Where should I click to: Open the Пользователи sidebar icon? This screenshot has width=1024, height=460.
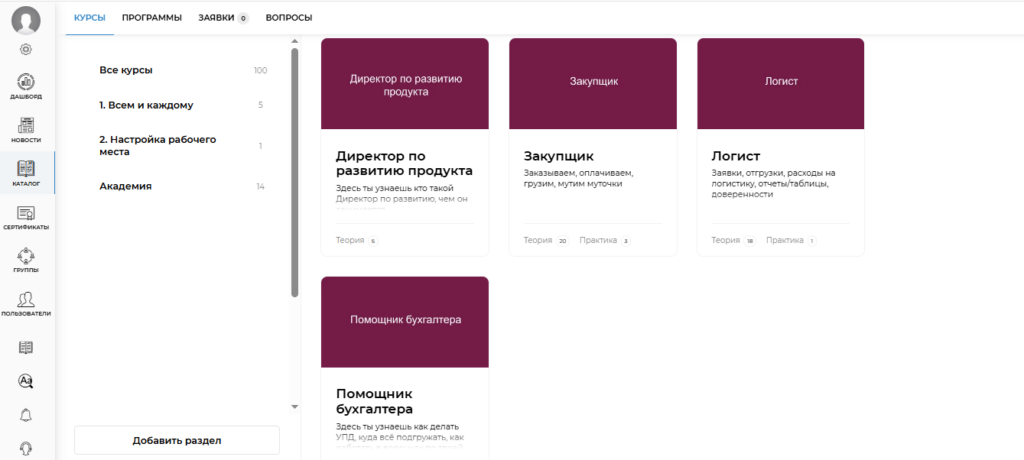coord(26,304)
